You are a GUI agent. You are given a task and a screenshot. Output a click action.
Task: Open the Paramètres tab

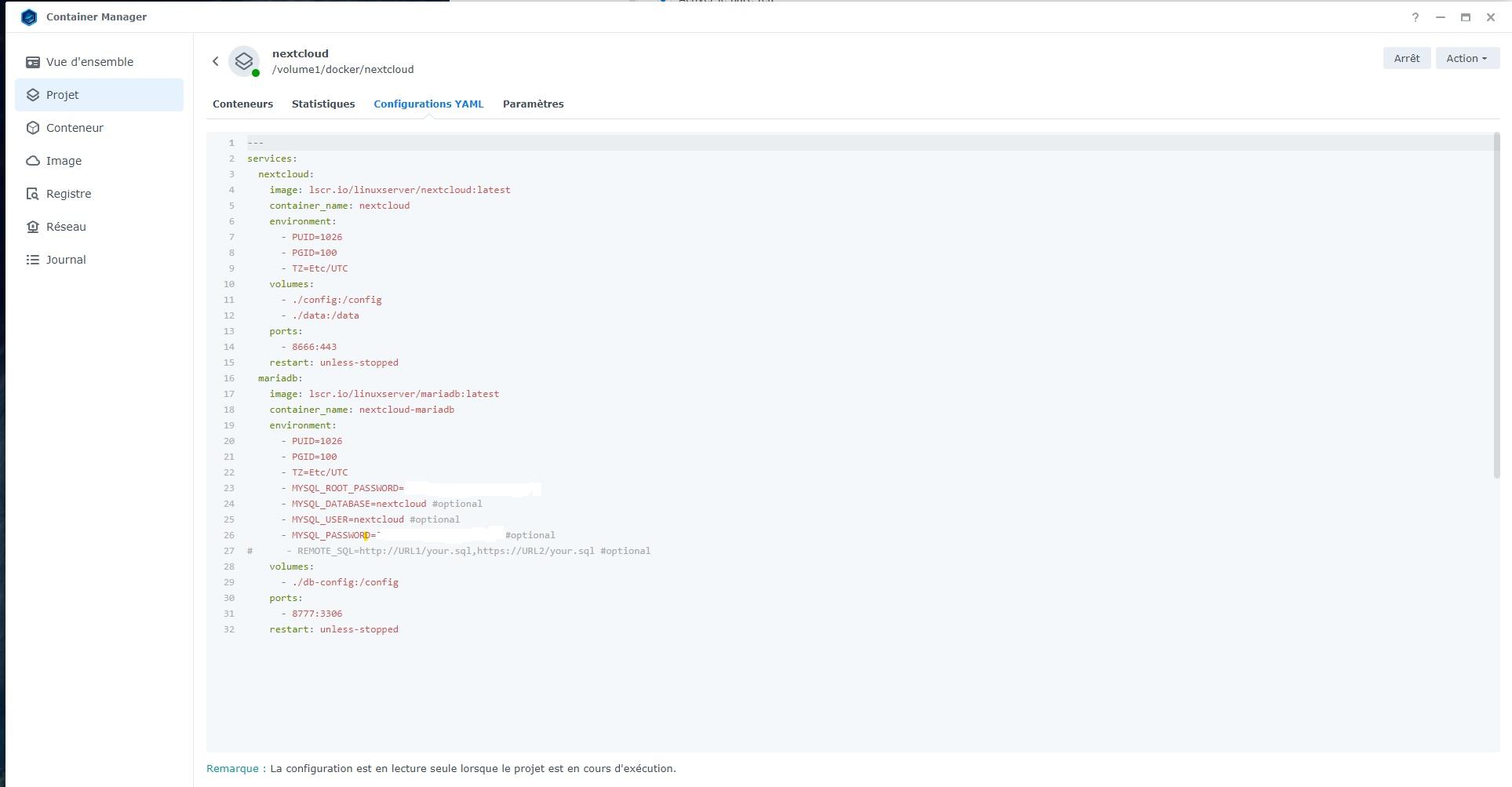(x=534, y=104)
